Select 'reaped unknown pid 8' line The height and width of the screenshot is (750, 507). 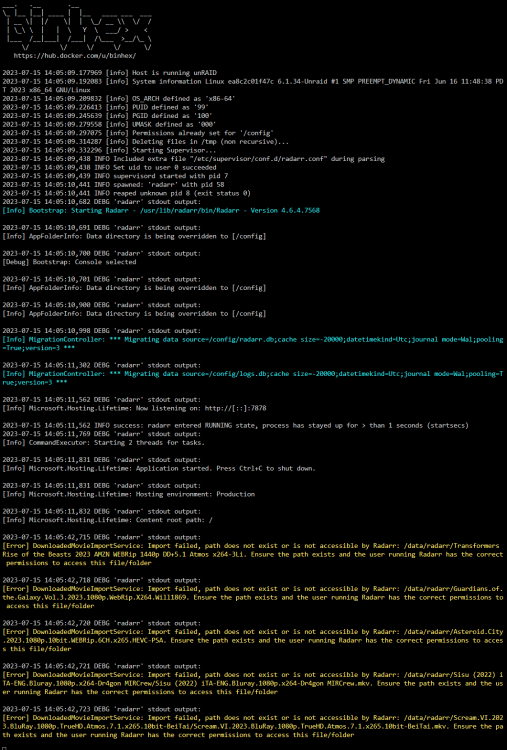[x=126, y=193]
